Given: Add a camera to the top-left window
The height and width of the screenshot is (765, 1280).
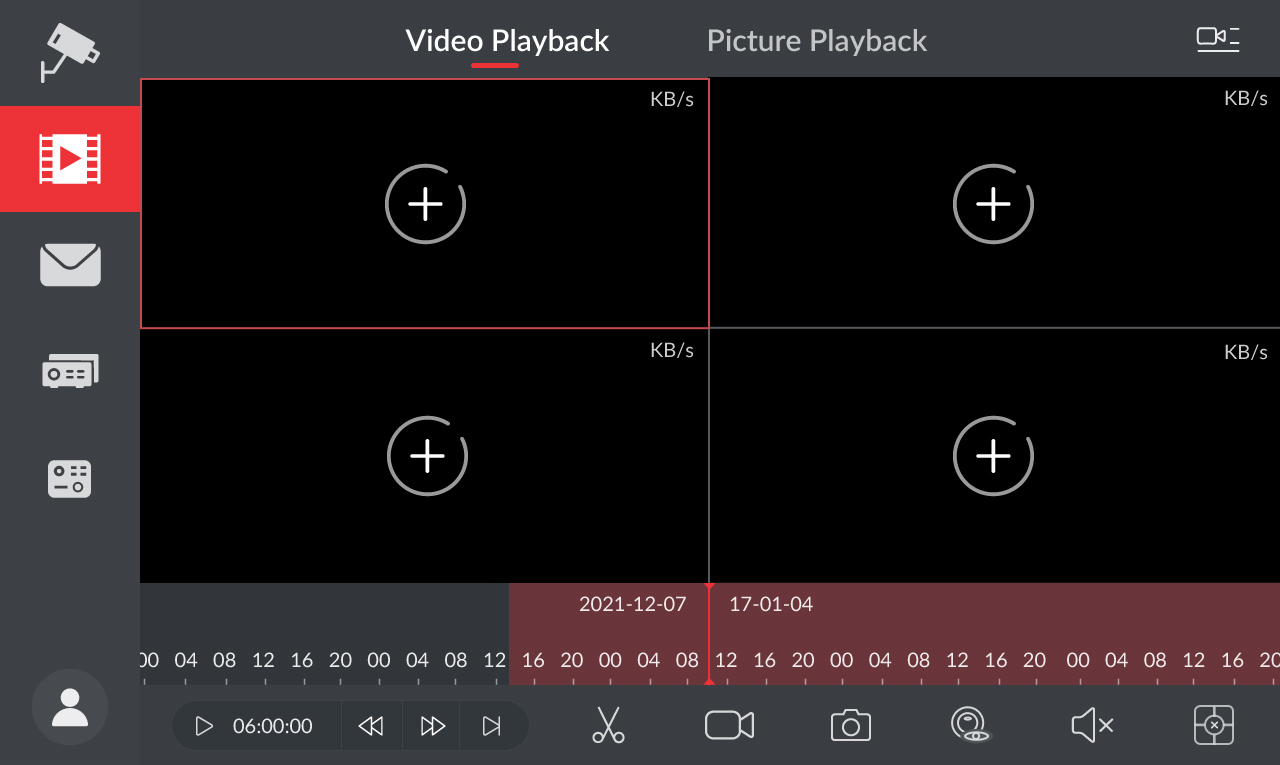Looking at the screenshot, I should pyautogui.click(x=425, y=204).
